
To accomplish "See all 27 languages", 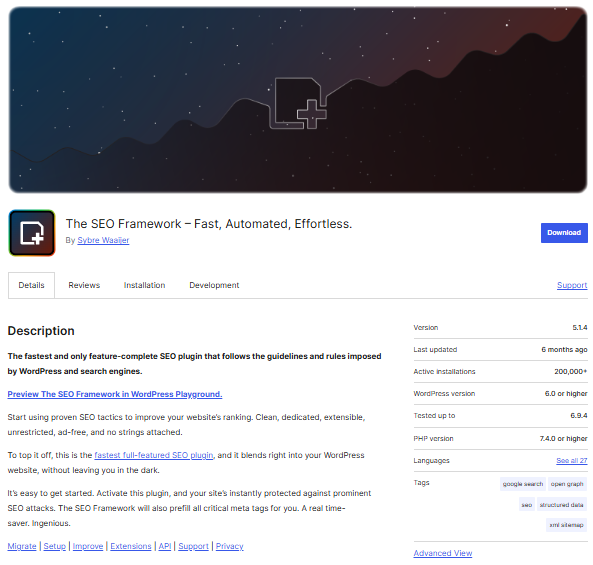I will 571,461.
